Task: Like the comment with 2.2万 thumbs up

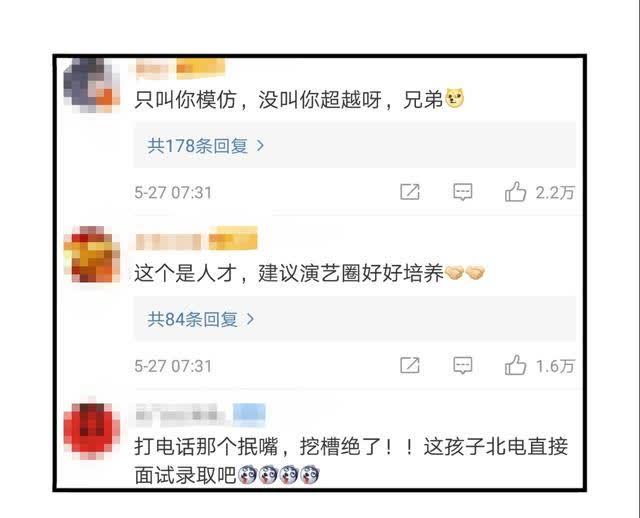Action: [x=516, y=191]
